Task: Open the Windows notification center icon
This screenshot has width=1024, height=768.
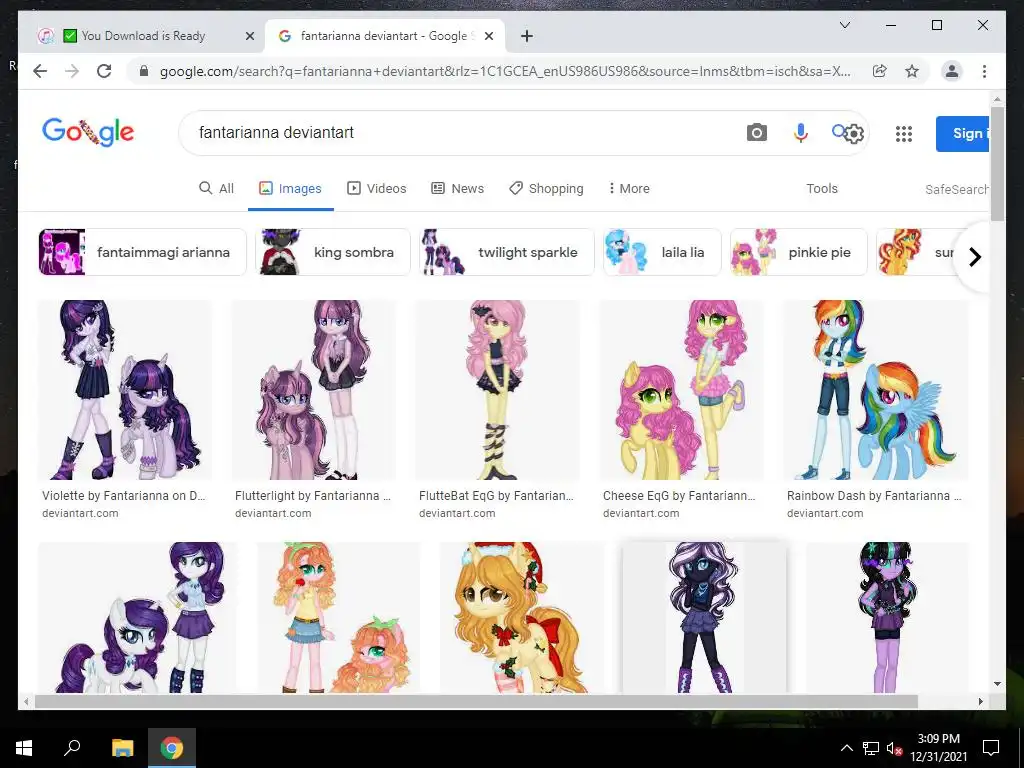Action: point(991,748)
